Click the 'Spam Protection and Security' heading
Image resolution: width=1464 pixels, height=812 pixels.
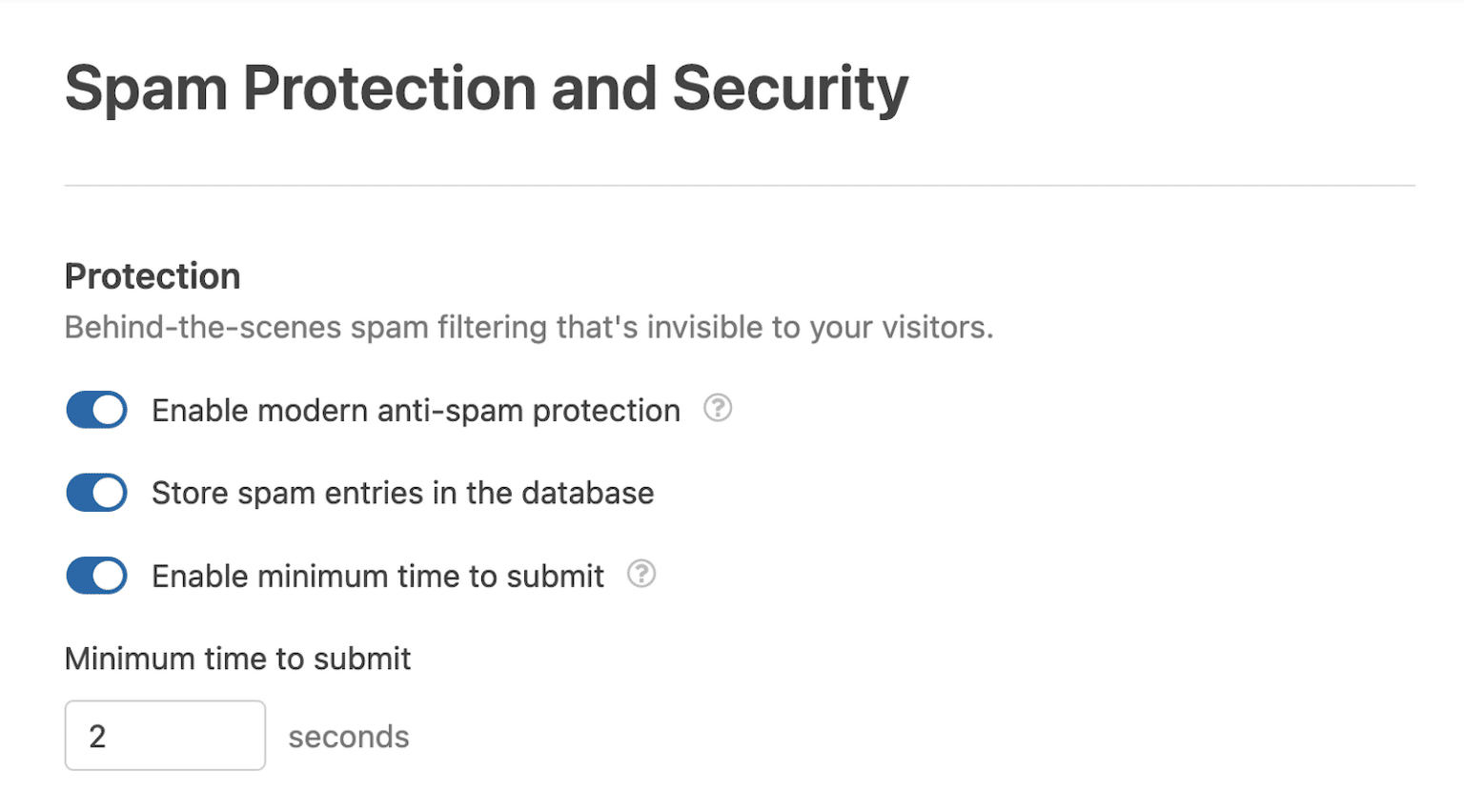point(484,88)
